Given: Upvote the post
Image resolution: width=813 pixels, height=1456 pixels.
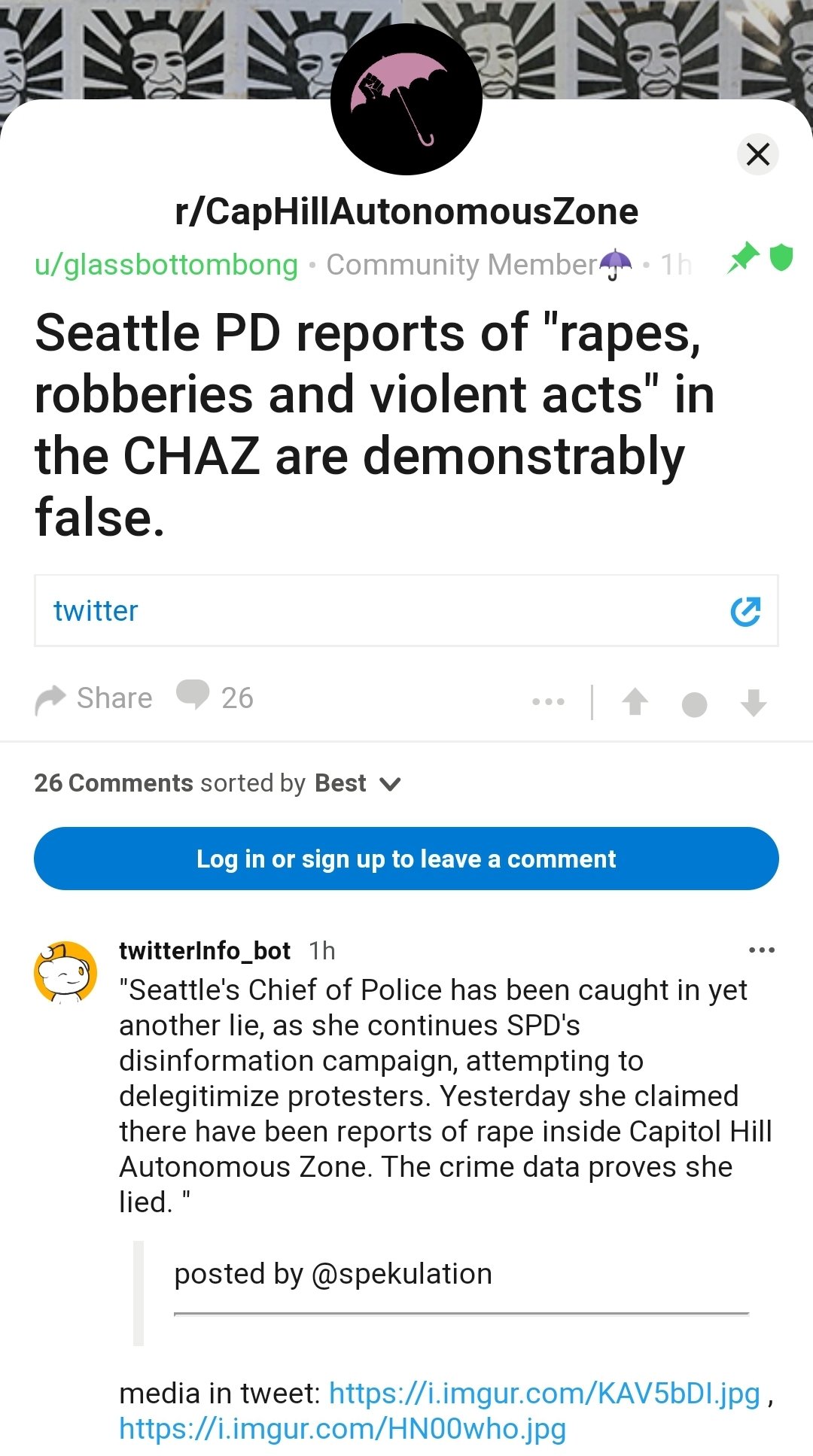Looking at the screenshot, I should (635, 701).
